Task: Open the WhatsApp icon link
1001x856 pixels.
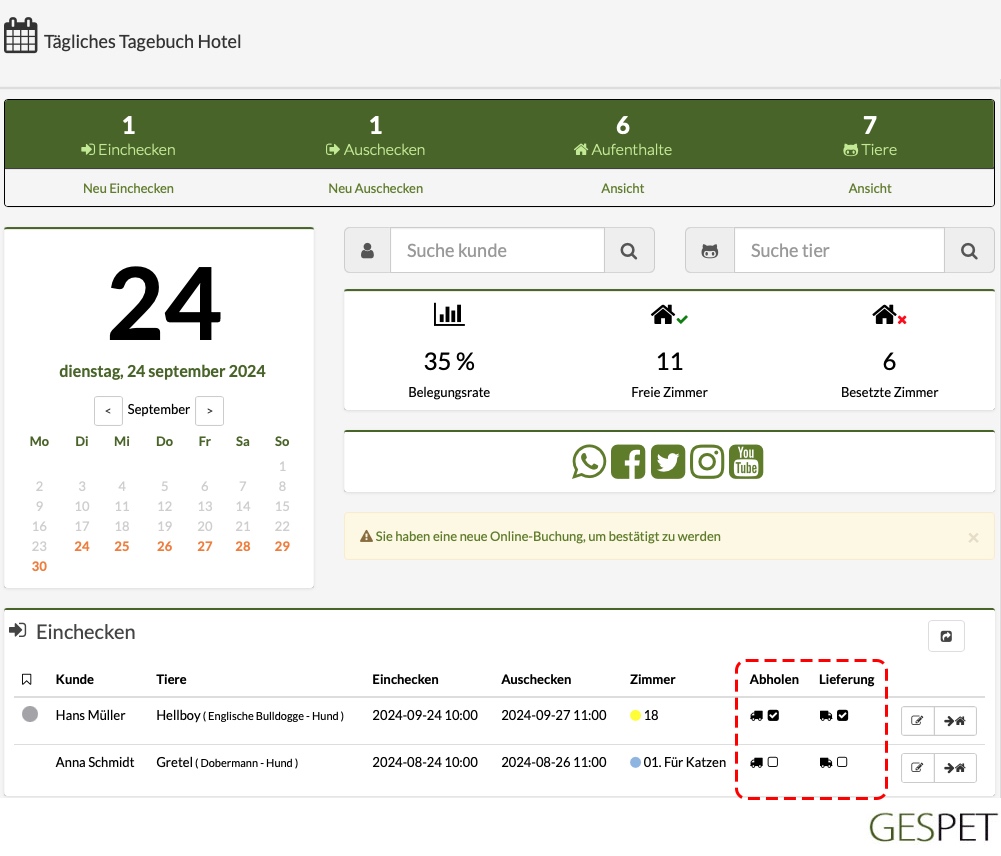Action: [589, 462]
